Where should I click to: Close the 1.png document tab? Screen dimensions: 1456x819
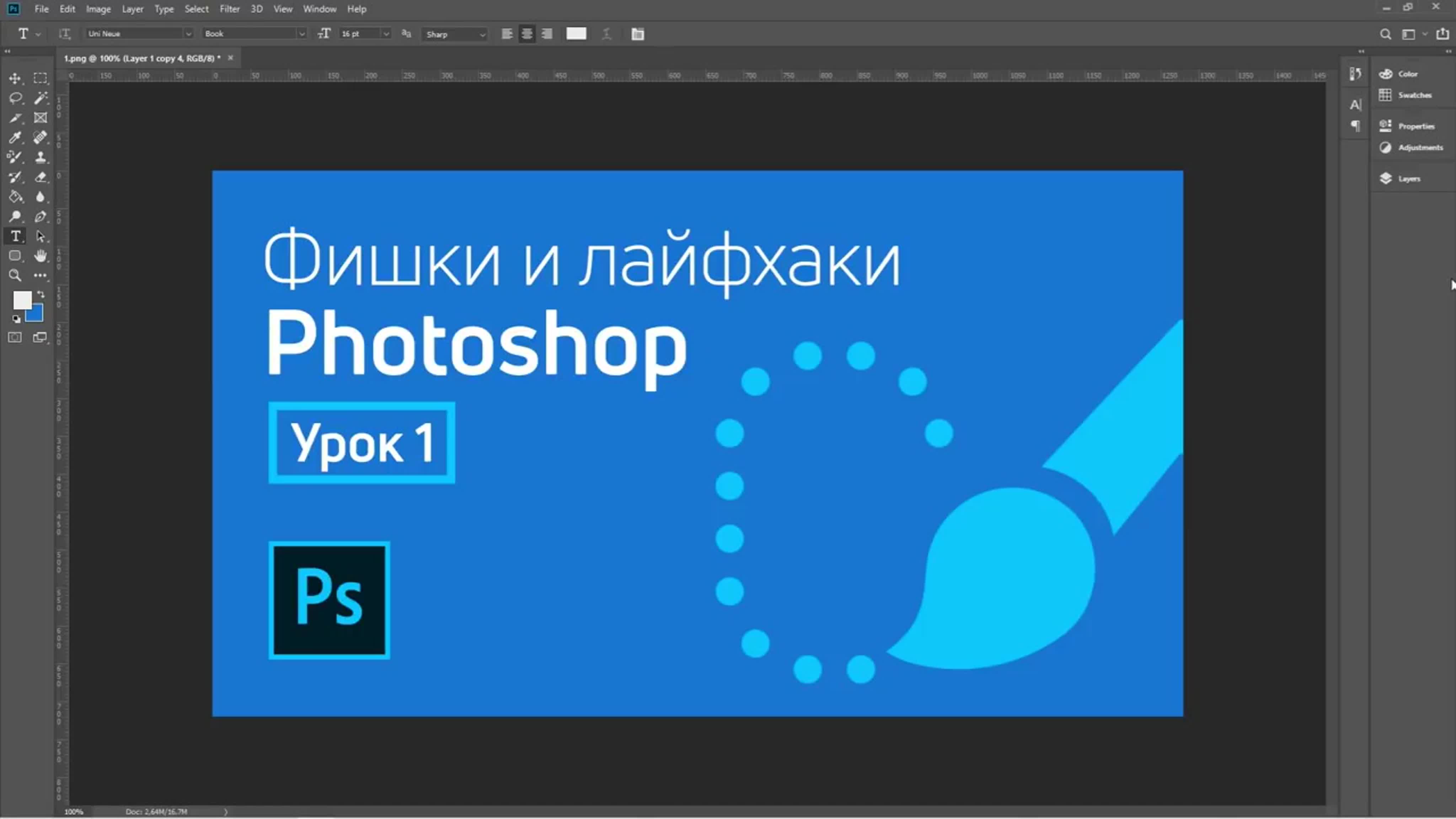coord(231,58)
